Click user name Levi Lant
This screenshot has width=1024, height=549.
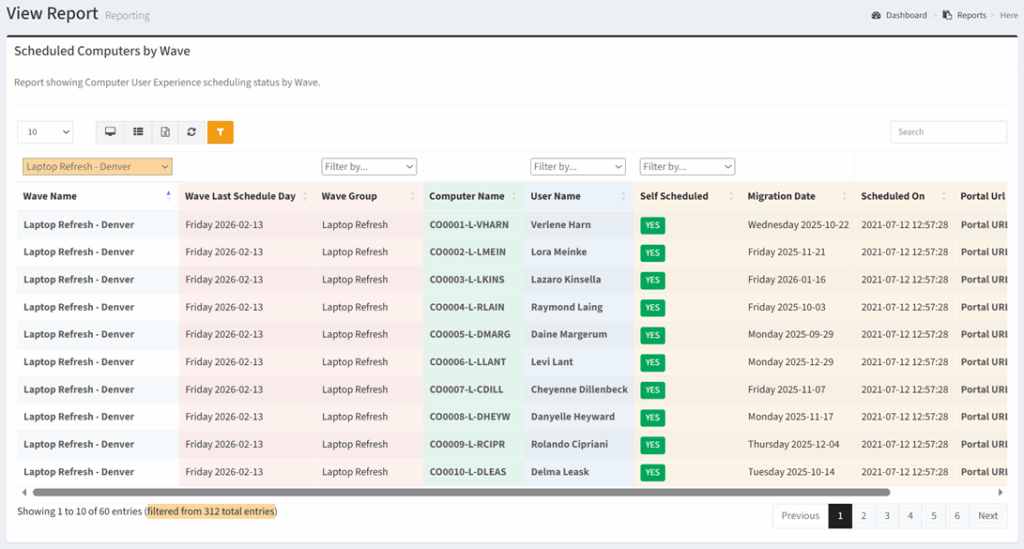point(552,362)
